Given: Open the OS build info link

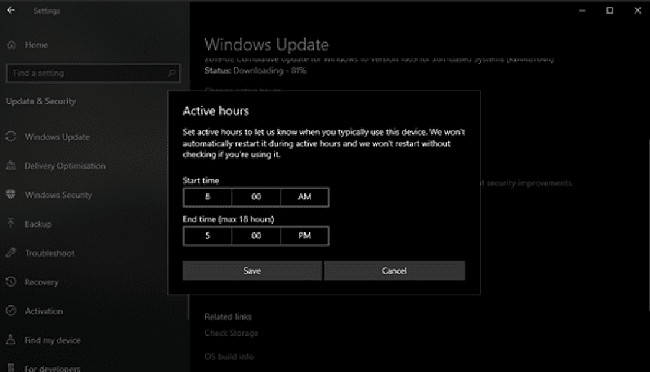Looking at the screenshot, I should tap(229, 357).
